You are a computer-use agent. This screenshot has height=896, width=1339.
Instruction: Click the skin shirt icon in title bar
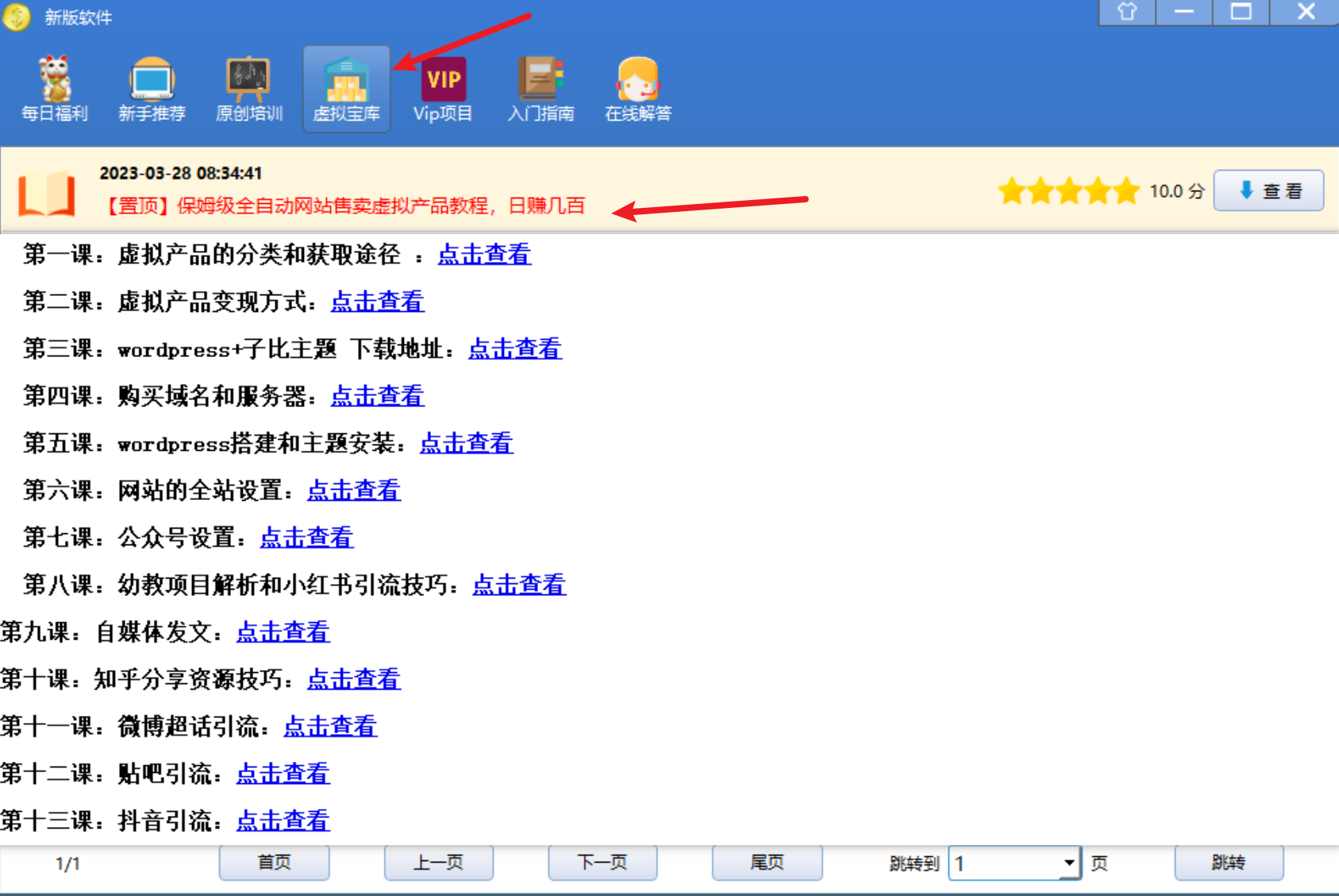point(1126,12)
